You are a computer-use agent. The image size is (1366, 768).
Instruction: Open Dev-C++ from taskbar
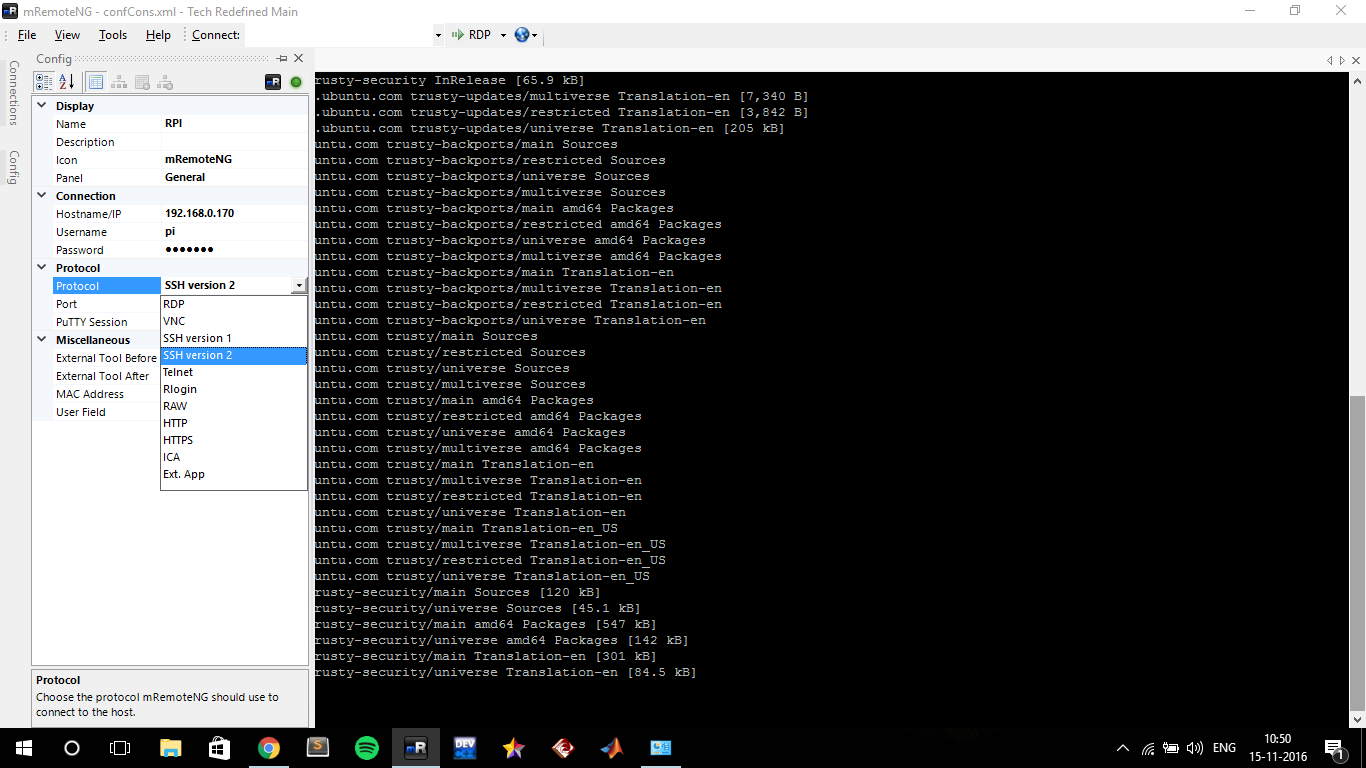(465, 747)
